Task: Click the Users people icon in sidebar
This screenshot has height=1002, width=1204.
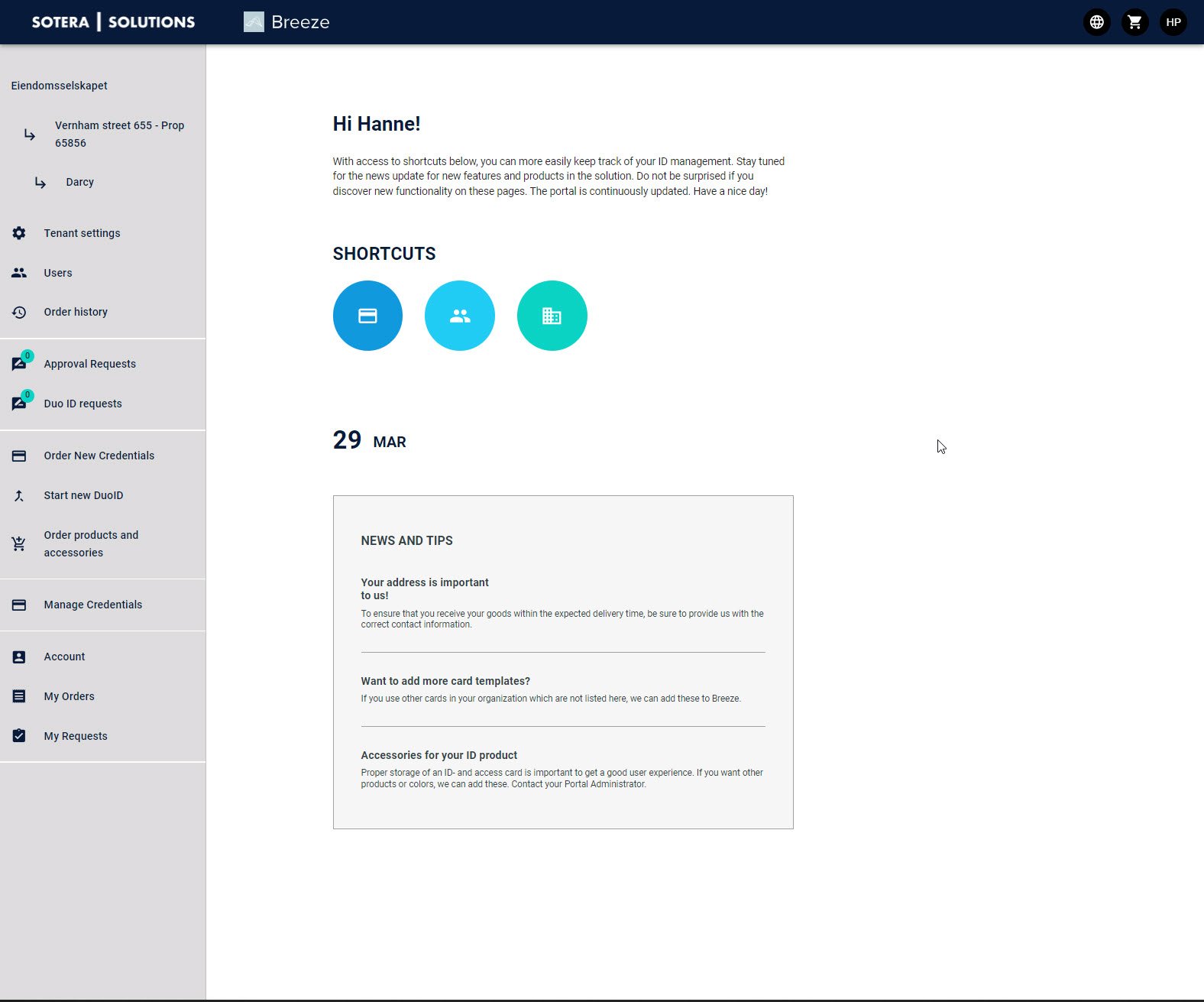Action: 19,273
